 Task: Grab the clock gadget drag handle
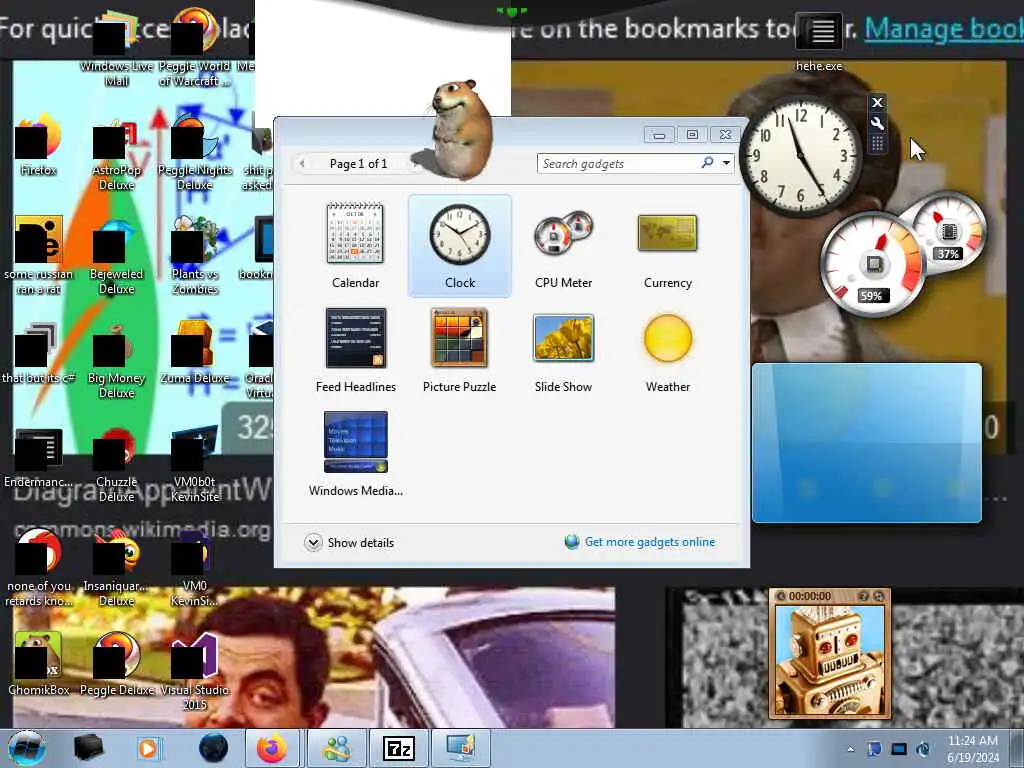click(877, 144)
